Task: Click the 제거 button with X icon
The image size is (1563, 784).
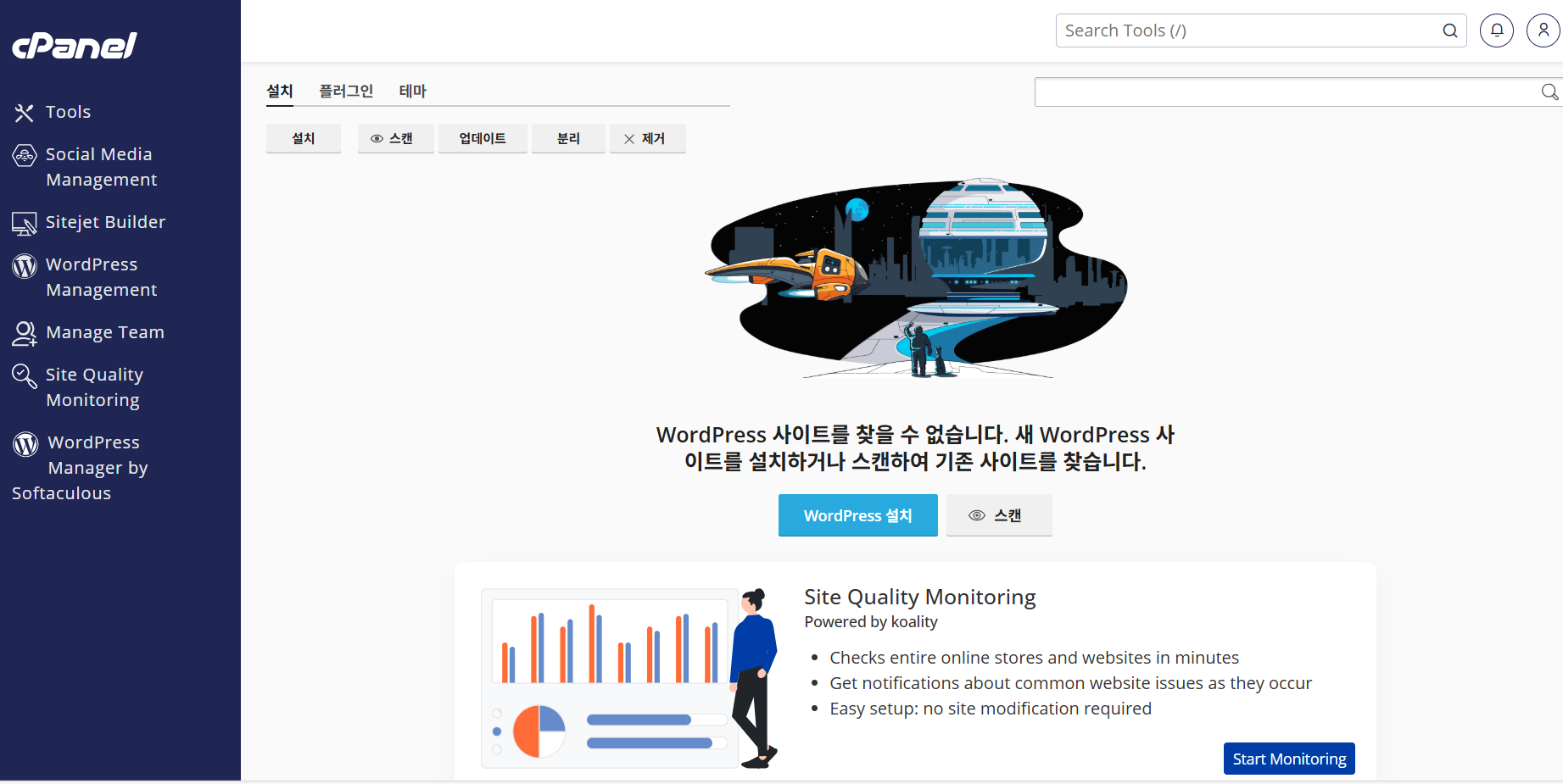Action: click(648, 138)
